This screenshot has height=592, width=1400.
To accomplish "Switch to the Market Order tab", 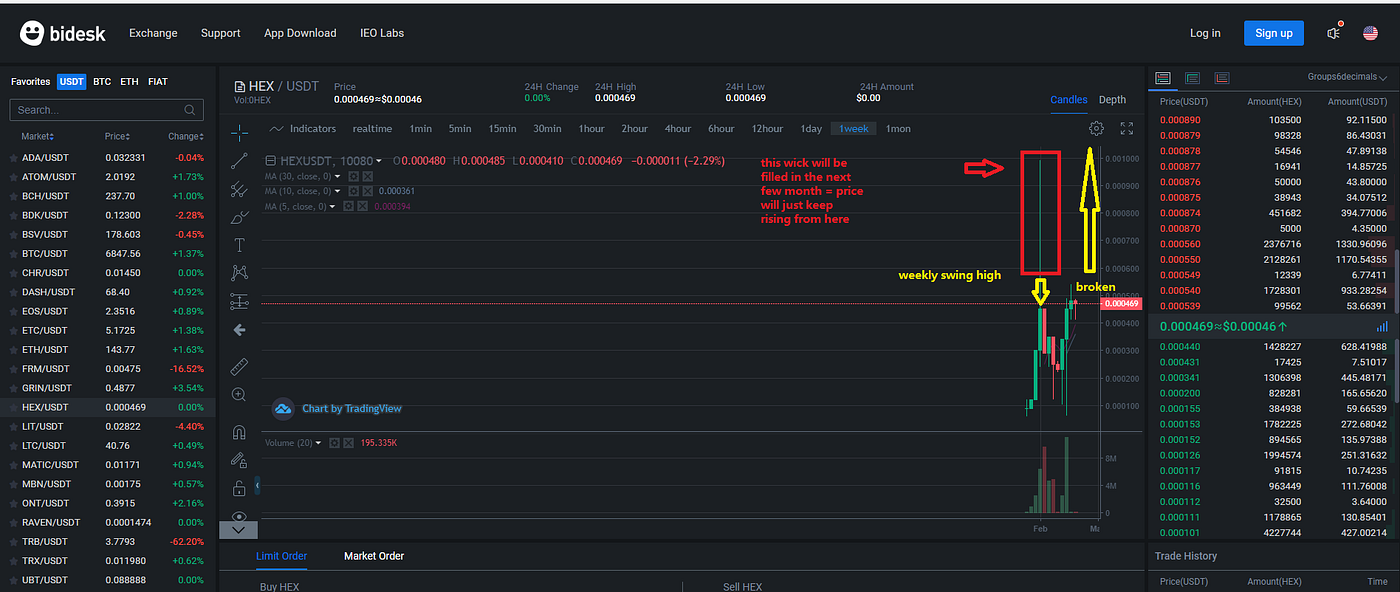I will pos(374,556).
